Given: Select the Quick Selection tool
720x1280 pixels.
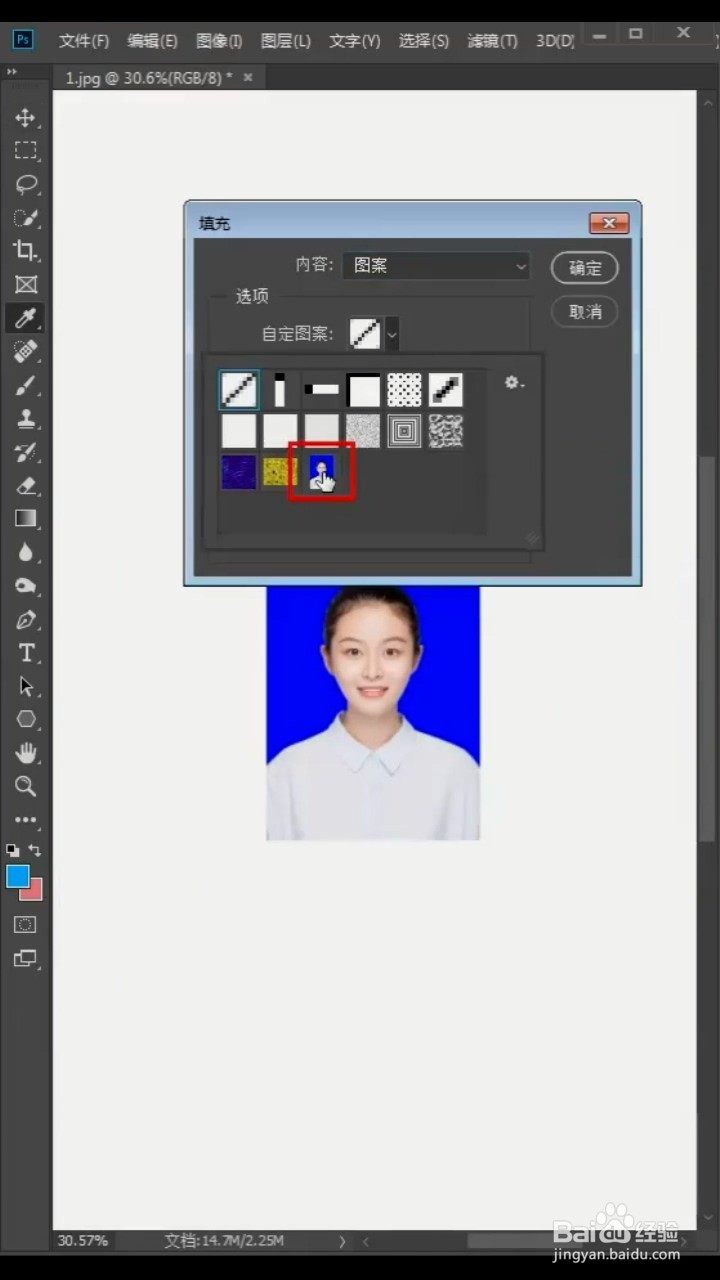Looking at the screenshot, I should point(25,218).
